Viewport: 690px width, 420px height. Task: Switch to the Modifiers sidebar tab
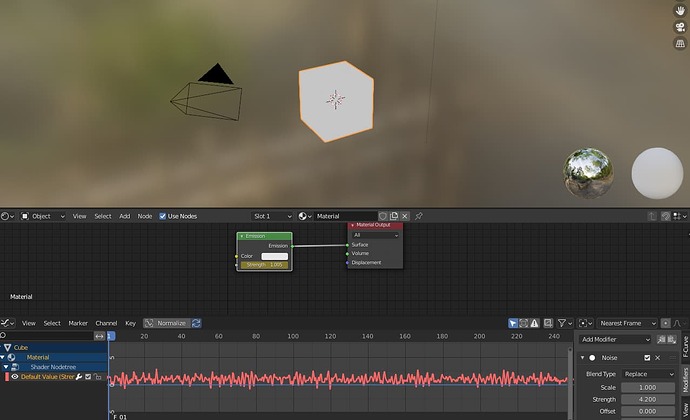685,379
